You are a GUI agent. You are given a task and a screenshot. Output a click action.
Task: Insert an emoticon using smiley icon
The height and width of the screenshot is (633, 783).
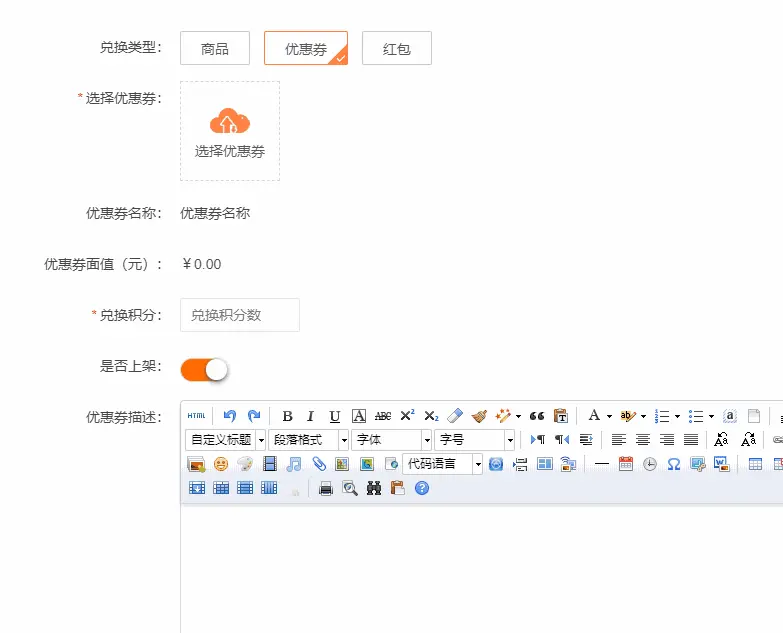coord(220,464)
